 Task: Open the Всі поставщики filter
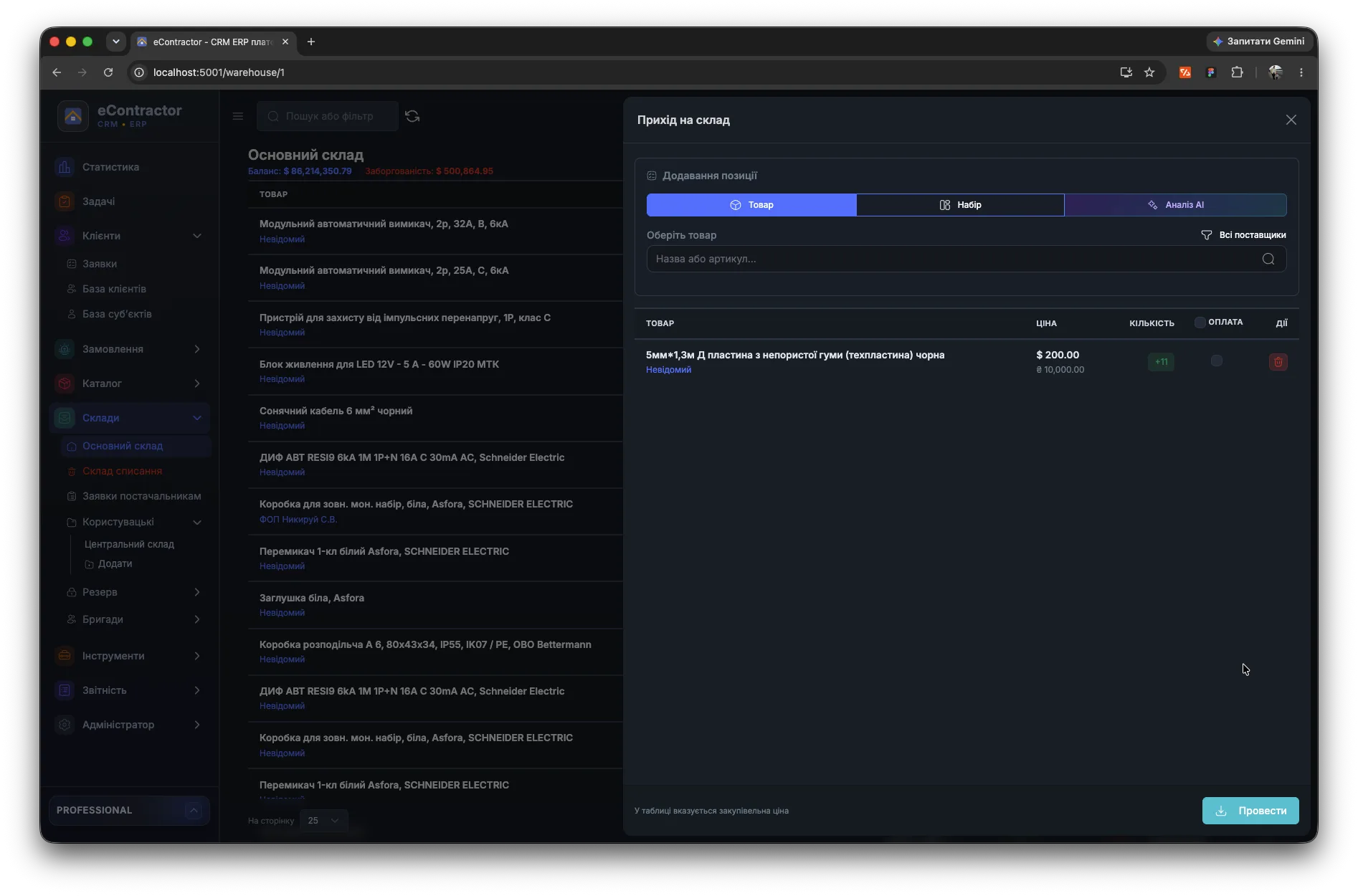point(1243,235)
